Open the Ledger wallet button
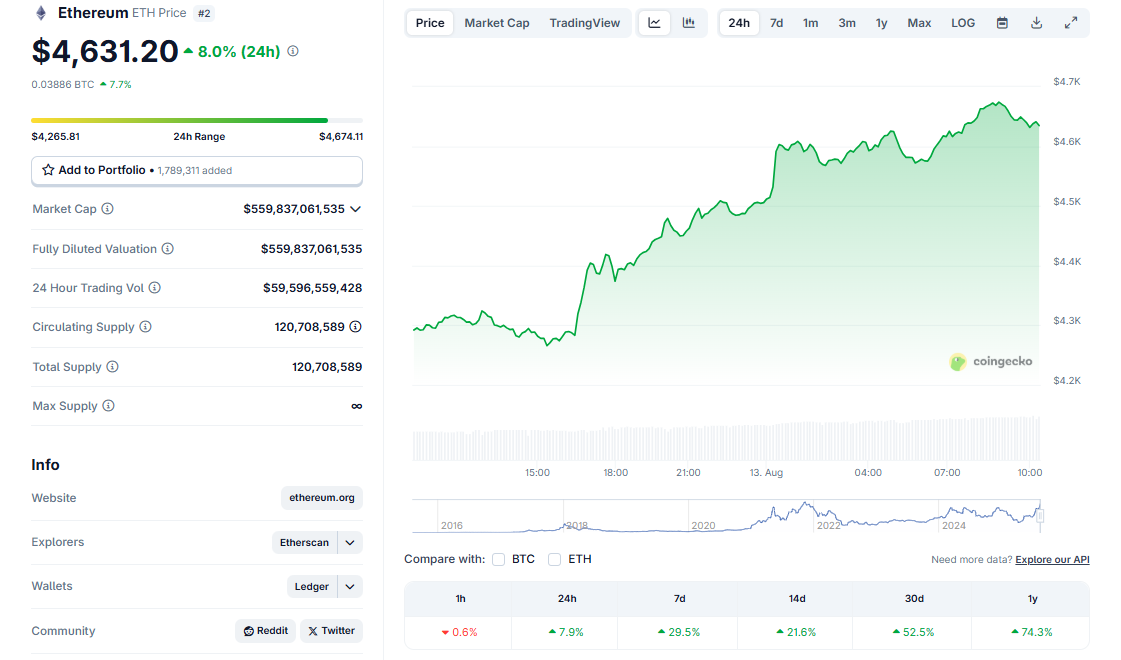The height and width of the screenshot is (660, 1121). pos(312,586)
